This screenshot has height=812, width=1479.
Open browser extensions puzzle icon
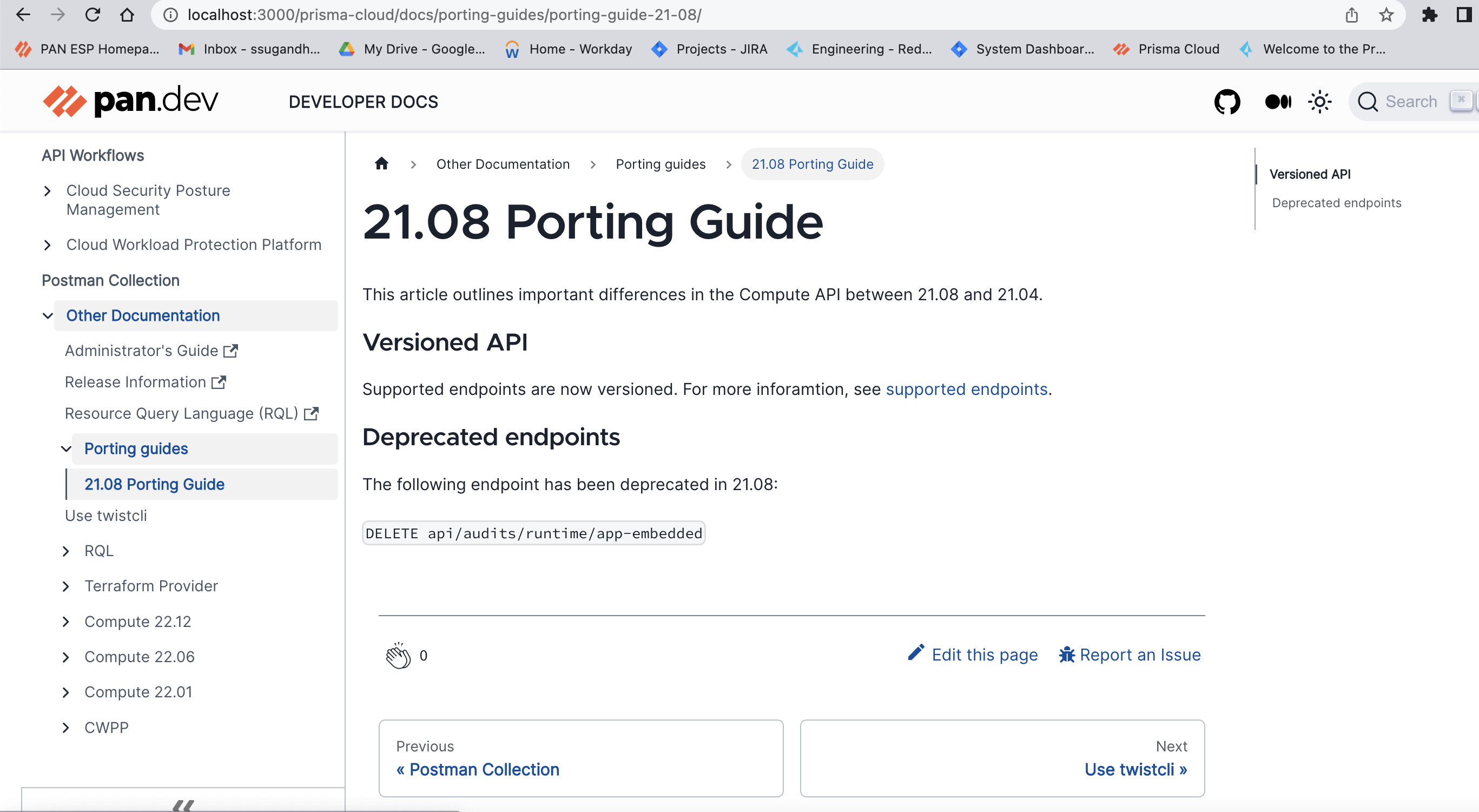point(1429,15)
